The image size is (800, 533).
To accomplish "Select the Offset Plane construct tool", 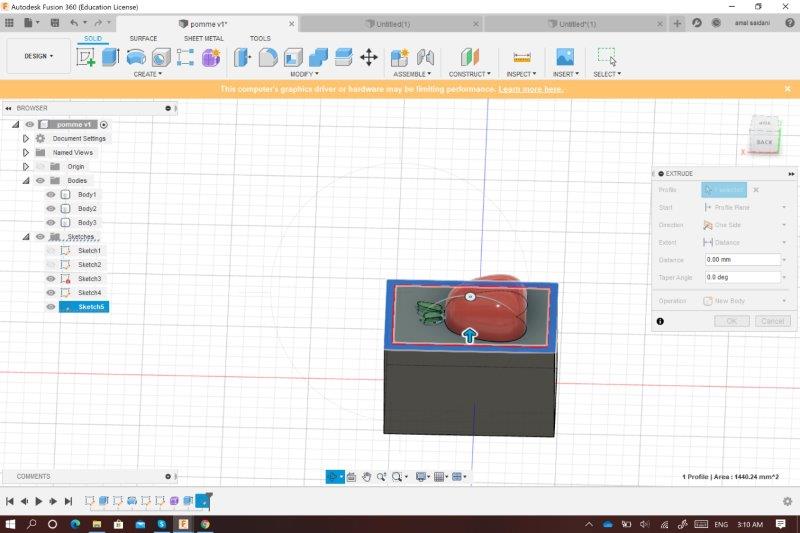I will click(x=470, y=57).
